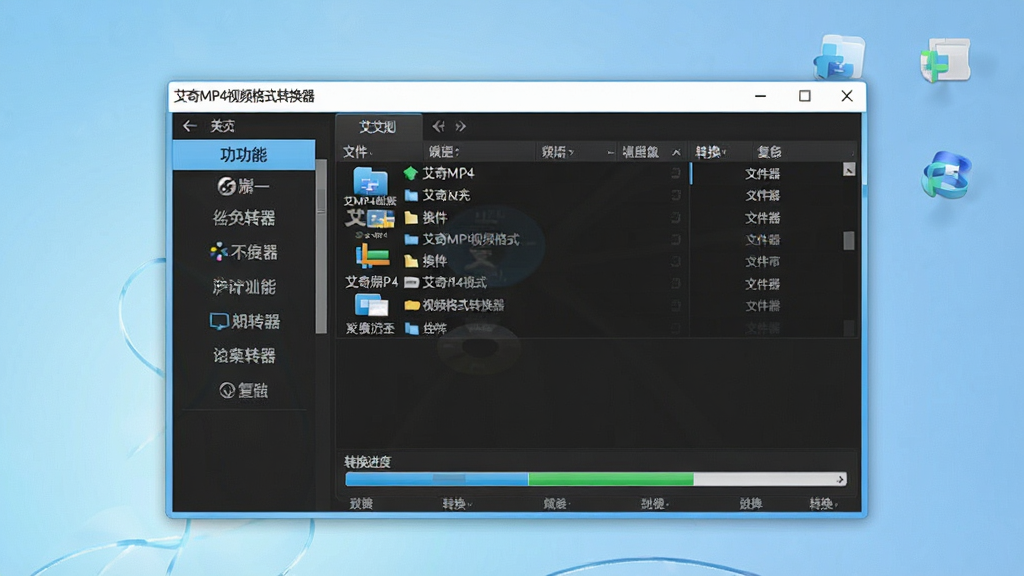Click the blue folder icon beside 艾奇MP视频格式
The image size is (1024, 576).
(x=411, y=240)
